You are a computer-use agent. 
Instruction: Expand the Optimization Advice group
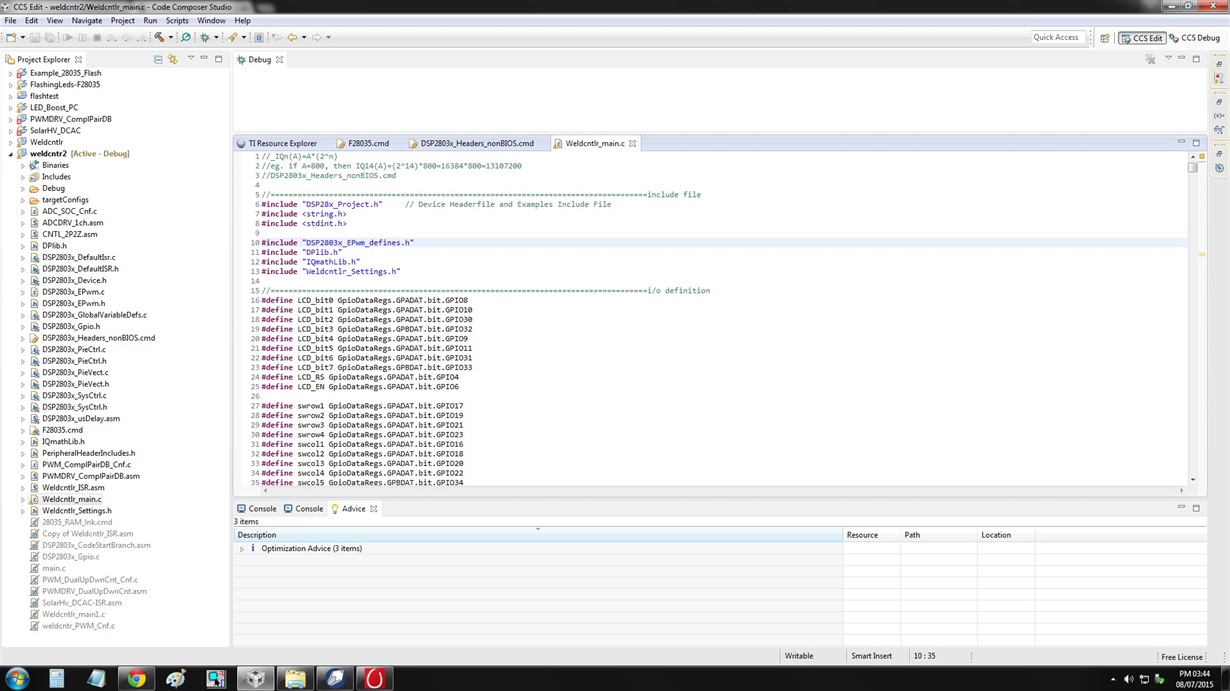pos(241,548)
